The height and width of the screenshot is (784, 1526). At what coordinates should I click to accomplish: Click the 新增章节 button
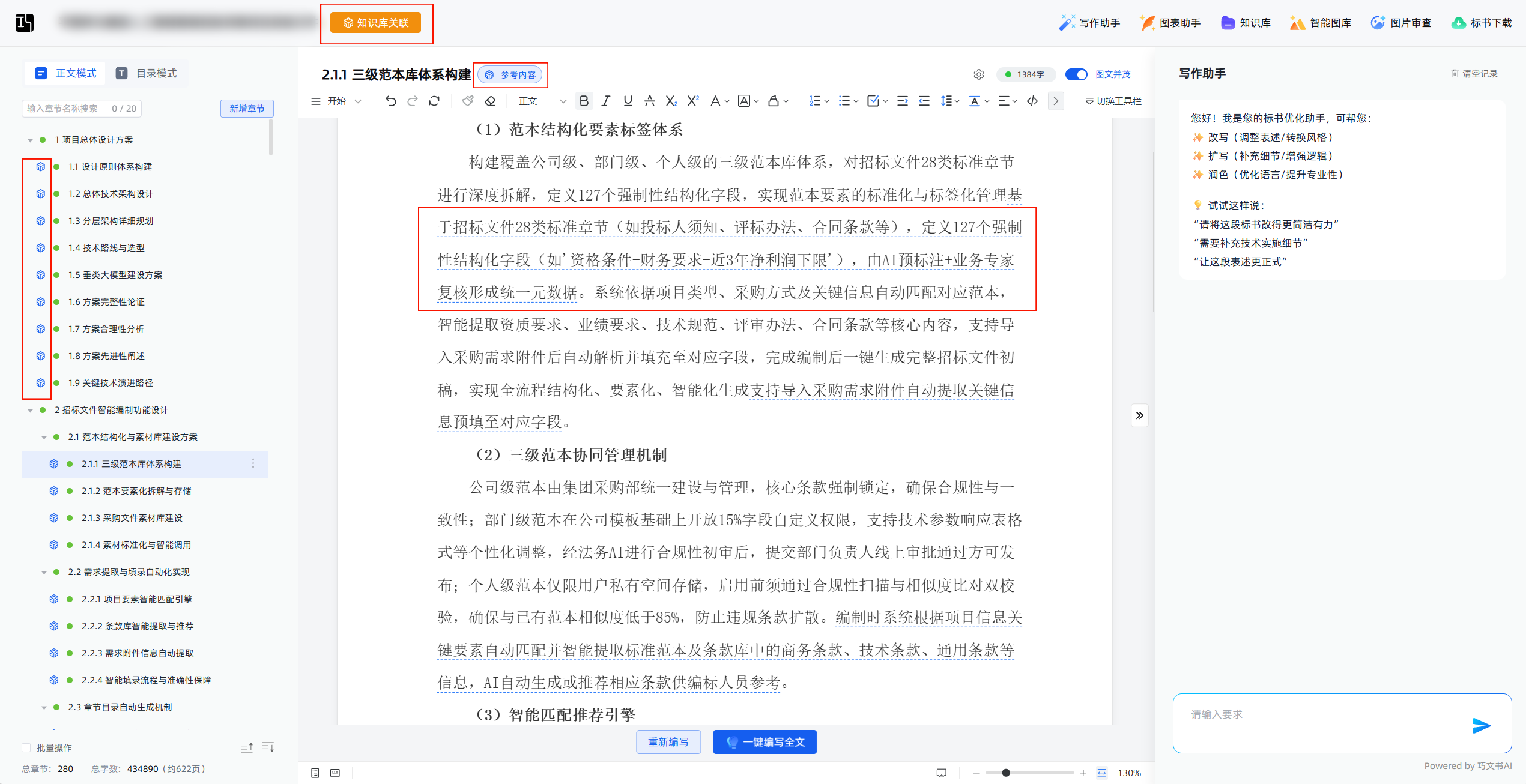247,108
